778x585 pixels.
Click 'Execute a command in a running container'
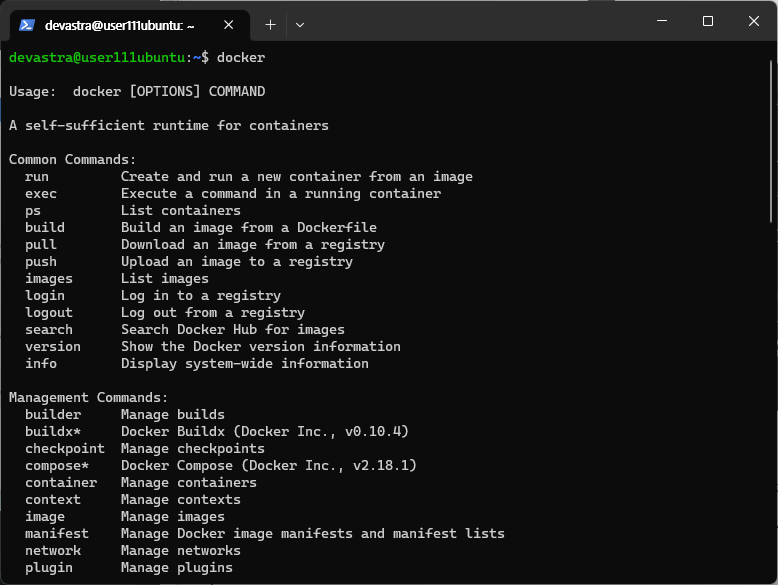[x=281, y=194]
